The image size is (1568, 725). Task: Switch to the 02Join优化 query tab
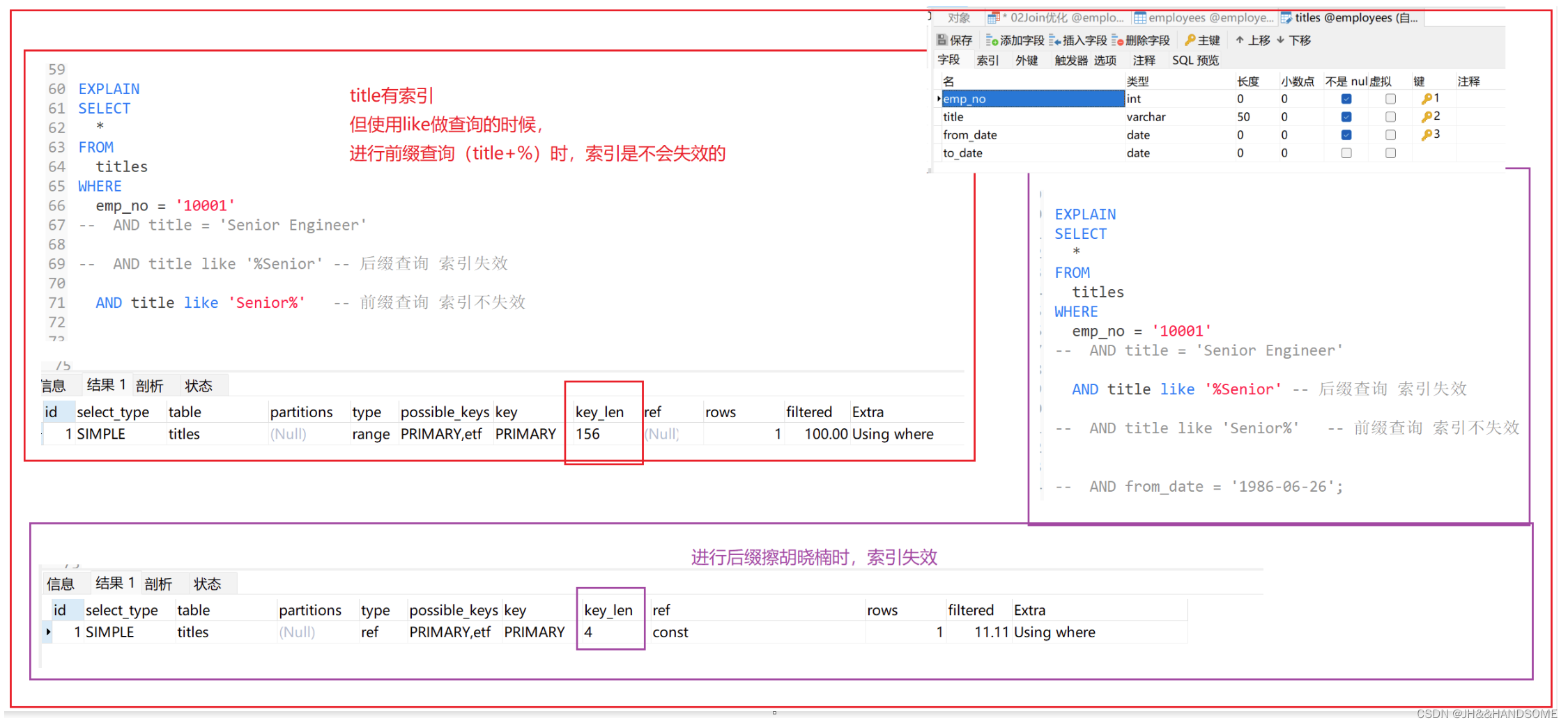point(1056,18)
